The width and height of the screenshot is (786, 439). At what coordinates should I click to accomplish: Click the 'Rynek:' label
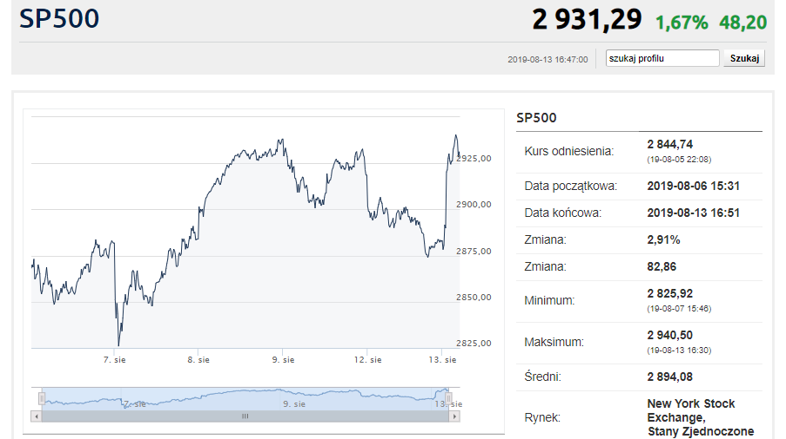pos(542,418)
